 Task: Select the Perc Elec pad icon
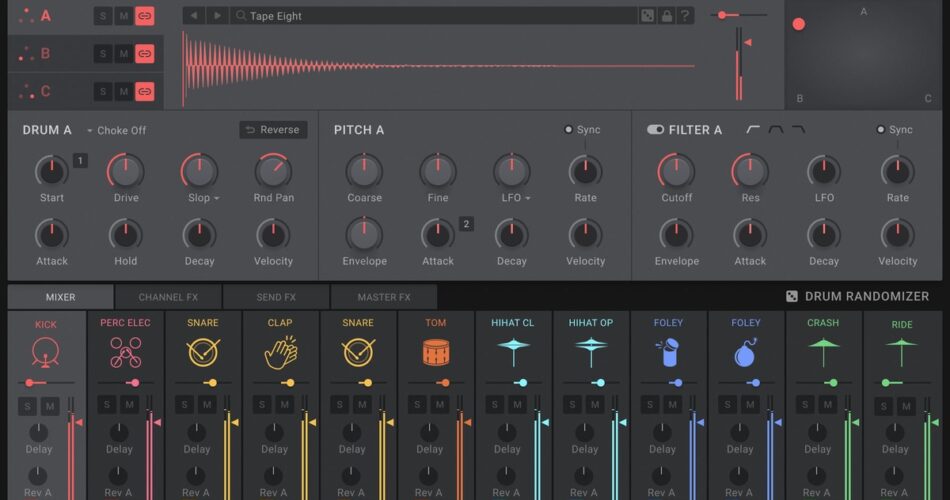[125, 353]
